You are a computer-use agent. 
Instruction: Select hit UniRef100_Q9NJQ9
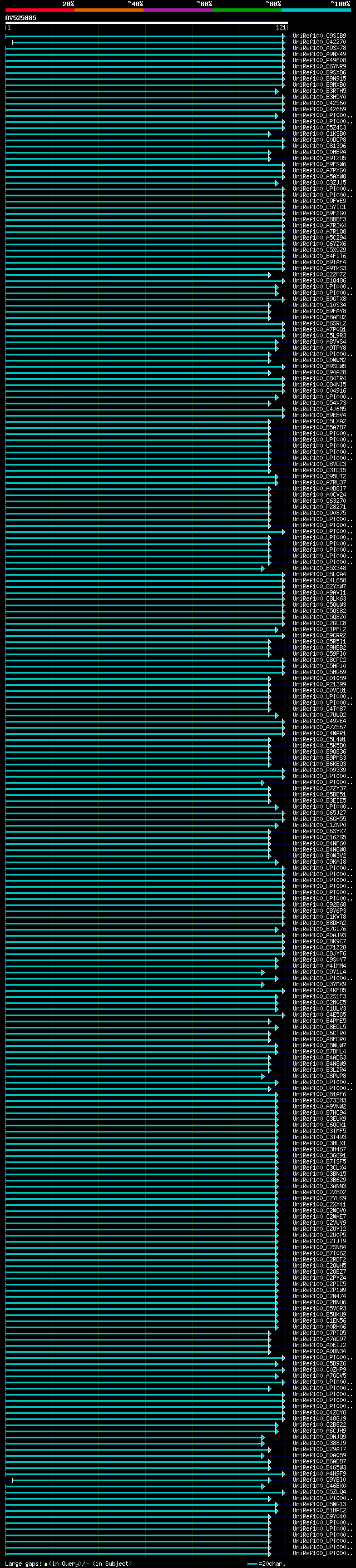[319, 1437]
